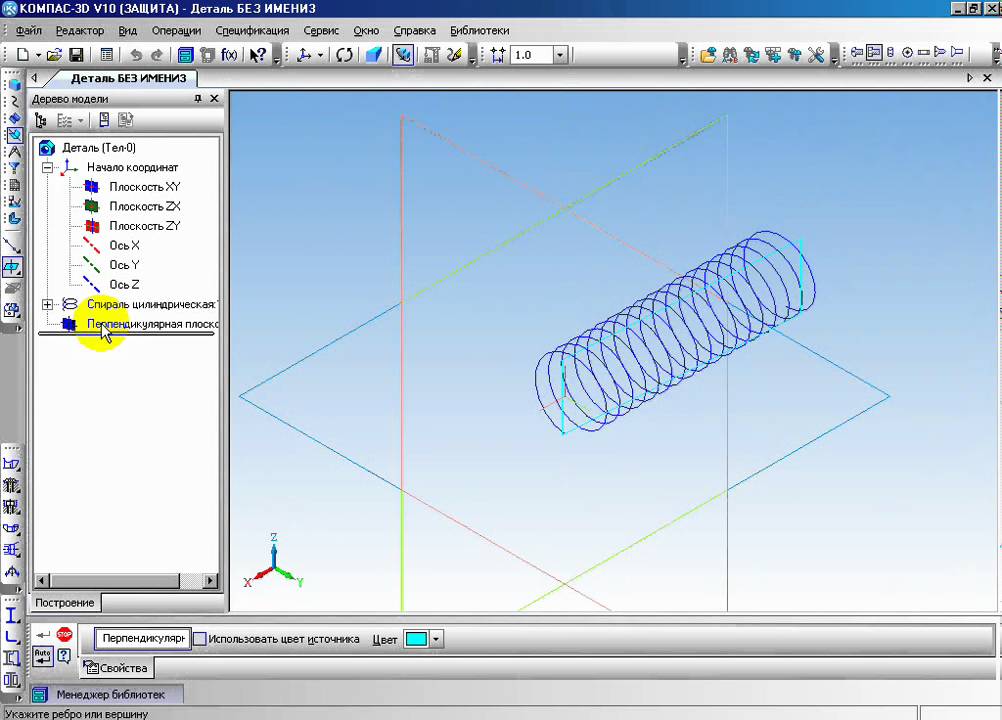Image resolution: width=1002 pixels, height=720 pixels.
Task: Click the Менеджер библиотек button
Action: click(x=106, y=694)
